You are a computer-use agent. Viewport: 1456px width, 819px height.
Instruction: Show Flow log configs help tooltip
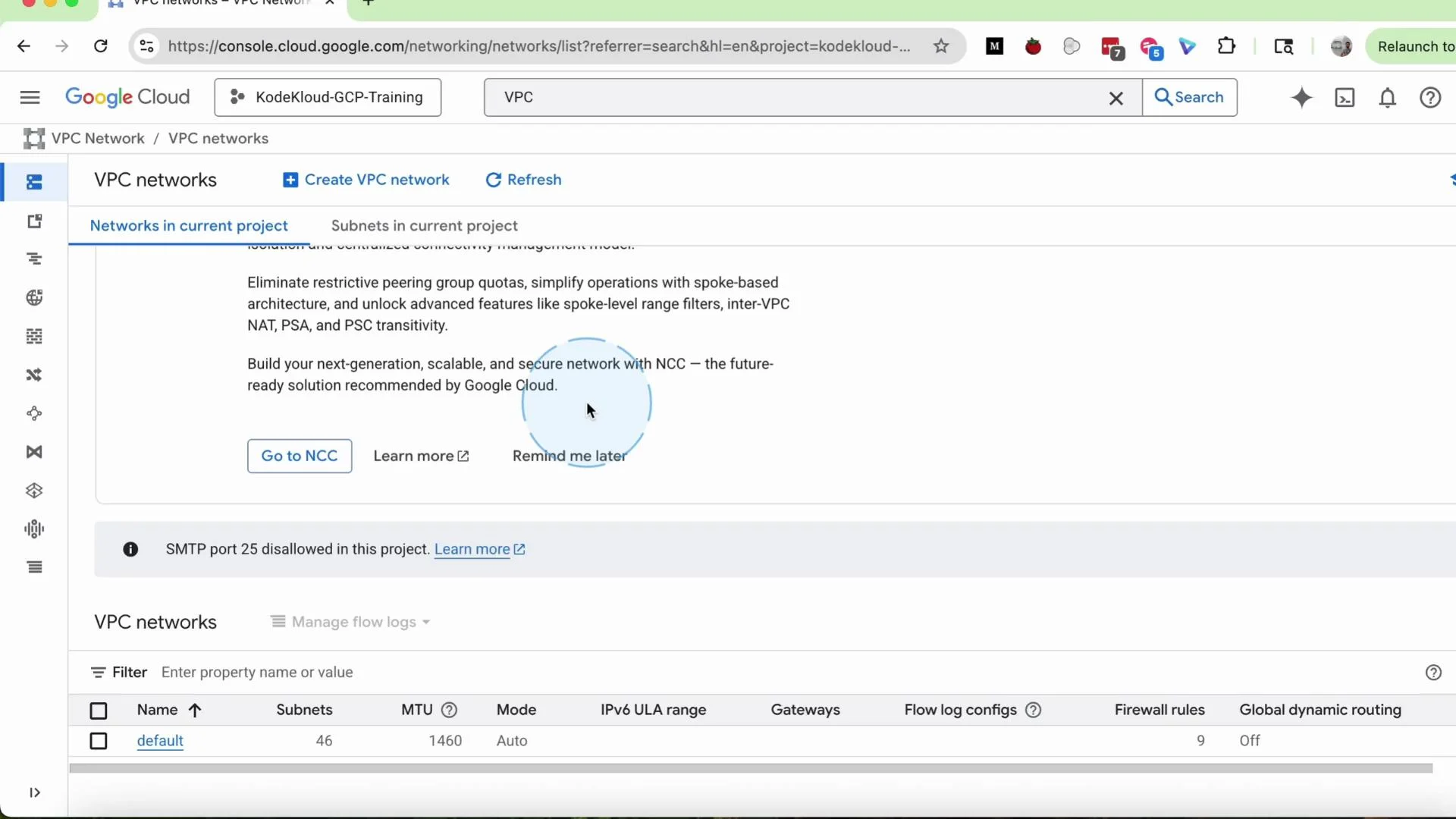1033,710
